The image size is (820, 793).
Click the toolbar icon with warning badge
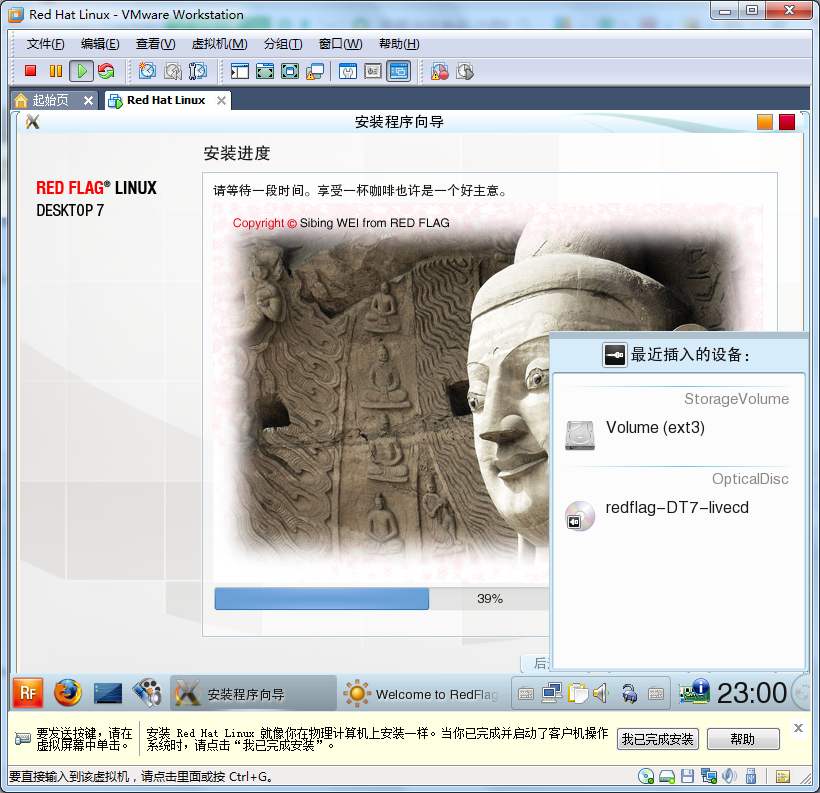pyautogui.click(x=439, y=71)
